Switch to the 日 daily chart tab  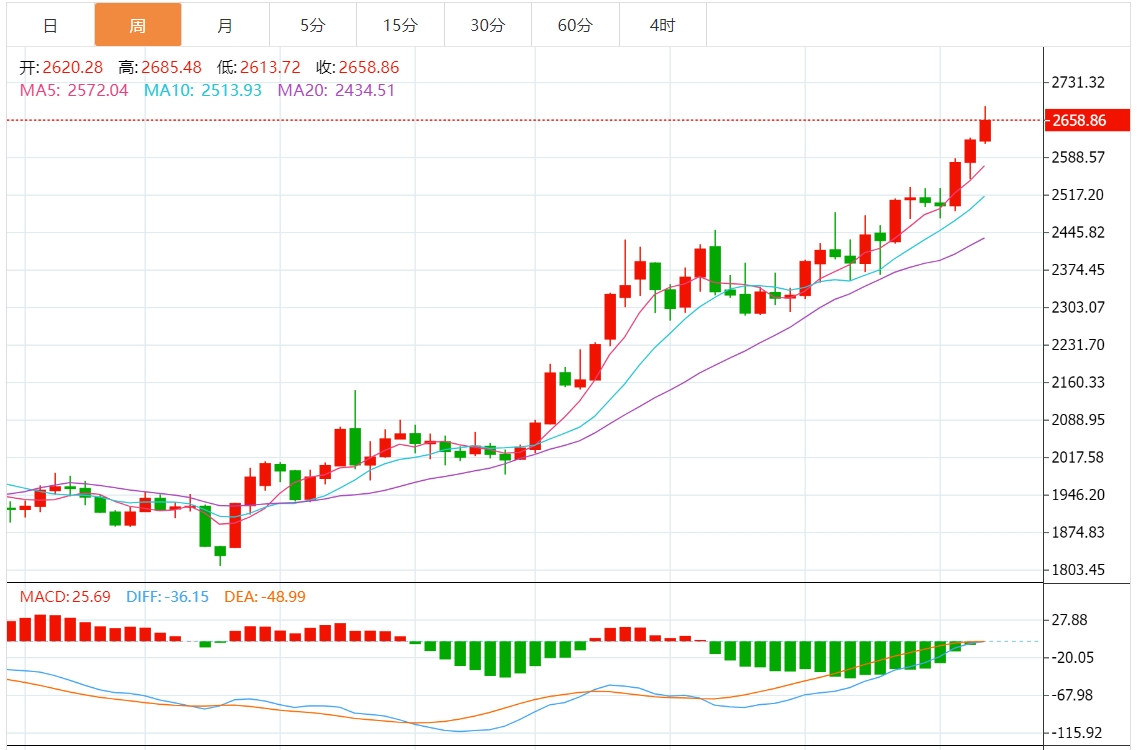click(x=50, y=25)
